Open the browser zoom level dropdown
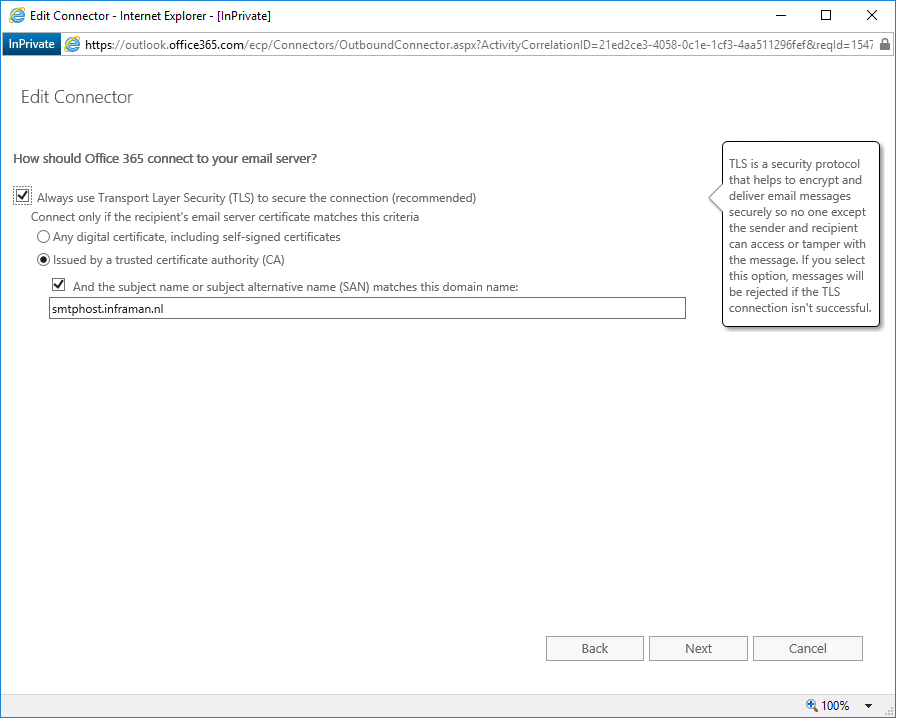Screen dimensions: 898x718 [x=867, y=705]
